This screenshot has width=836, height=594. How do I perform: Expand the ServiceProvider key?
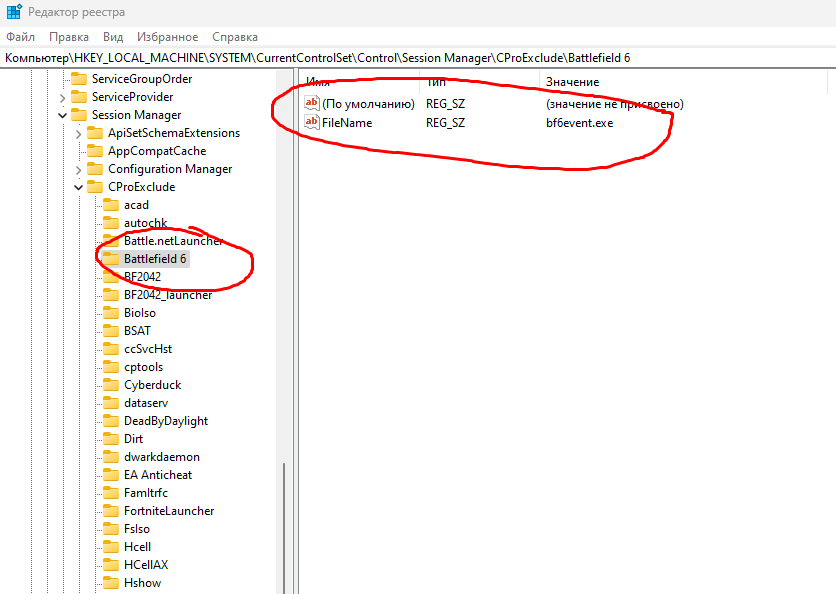[62, 98]
